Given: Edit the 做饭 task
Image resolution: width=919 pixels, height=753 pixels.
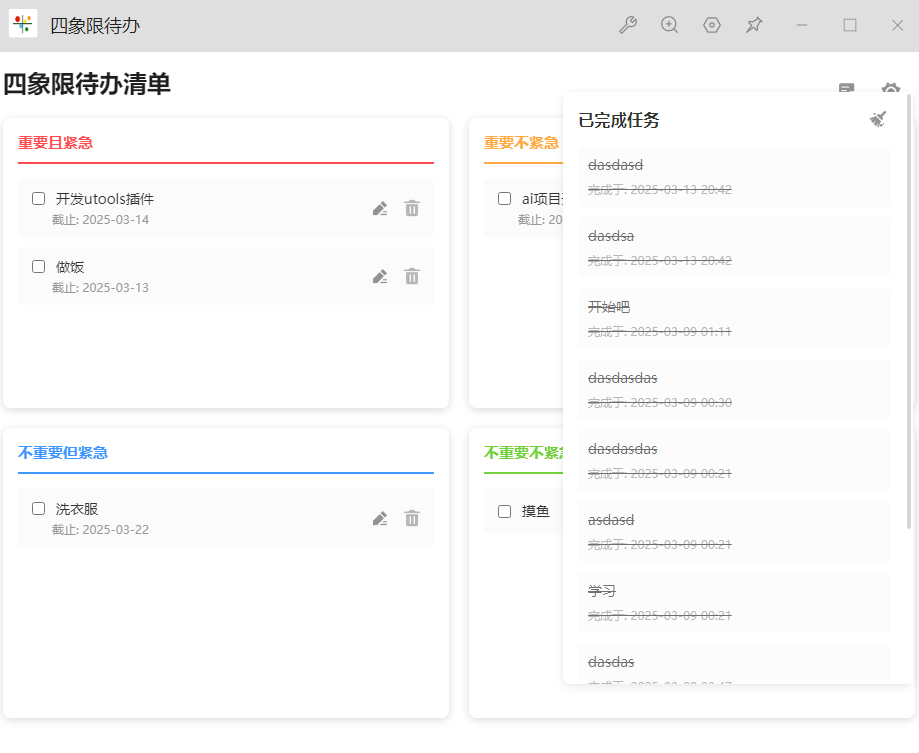Looking at the screenshot, I should click(380, 277).
